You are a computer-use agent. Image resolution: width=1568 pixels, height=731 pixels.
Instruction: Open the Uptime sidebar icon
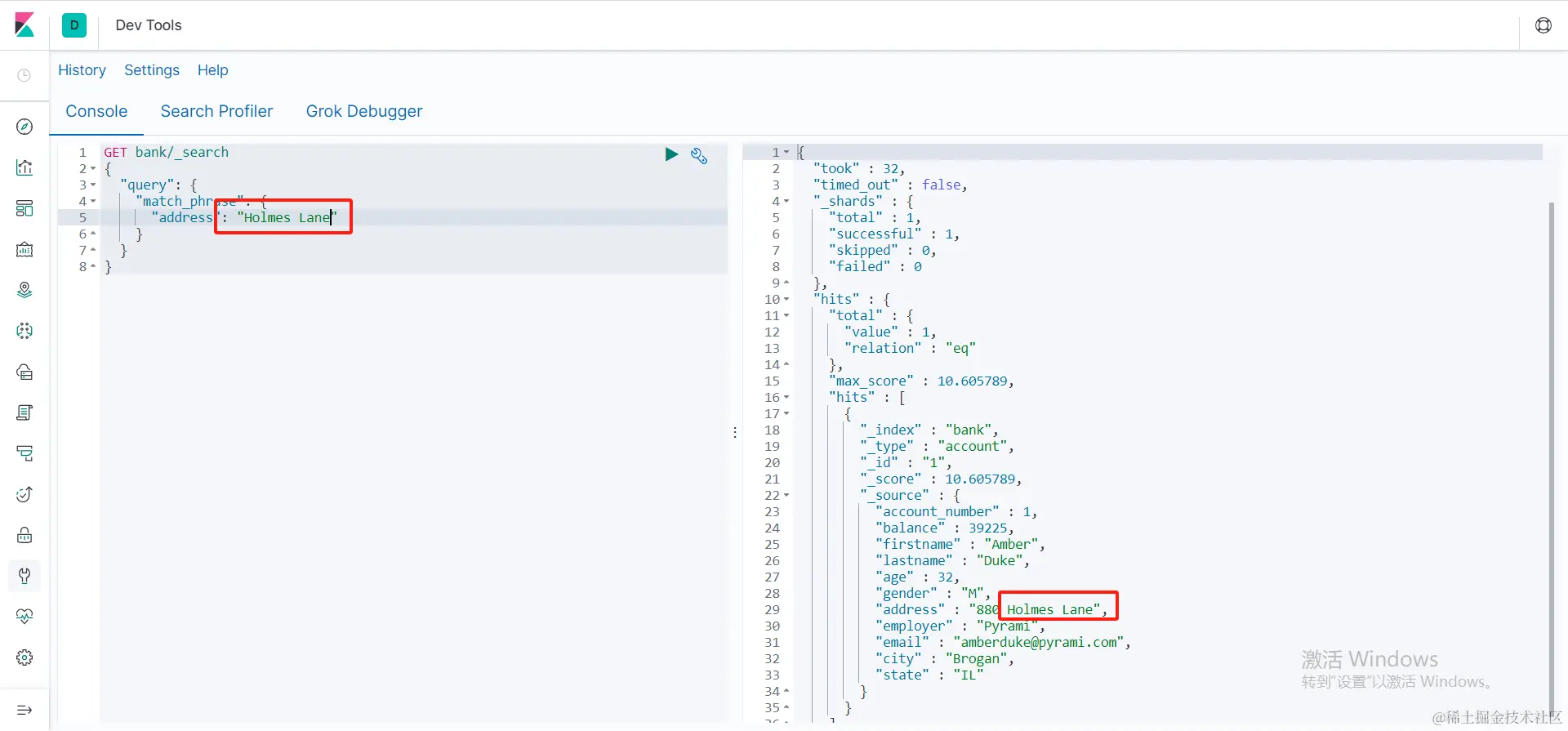click(24, 494)
